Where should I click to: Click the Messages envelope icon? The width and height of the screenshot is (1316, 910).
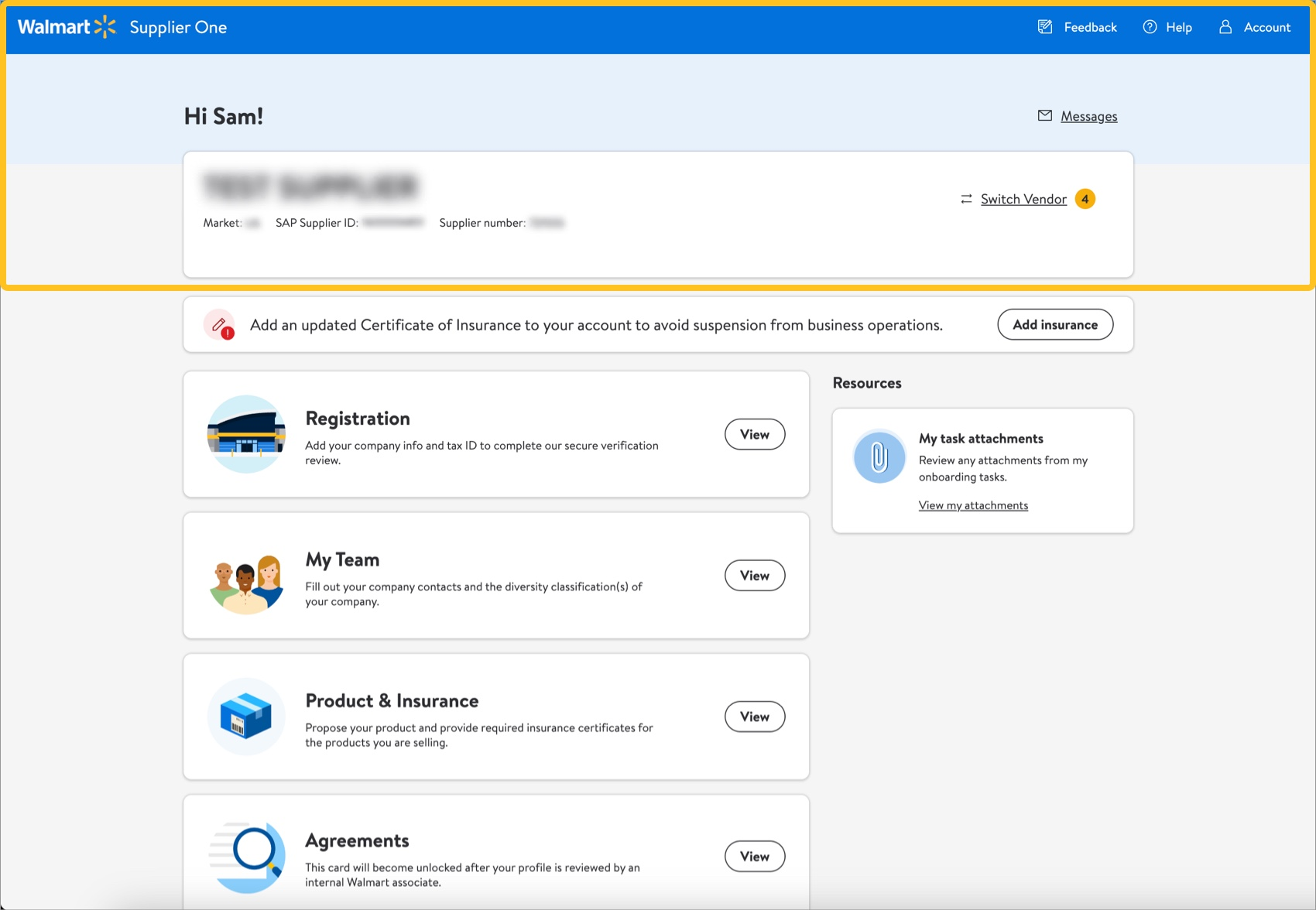[1045, 115]
